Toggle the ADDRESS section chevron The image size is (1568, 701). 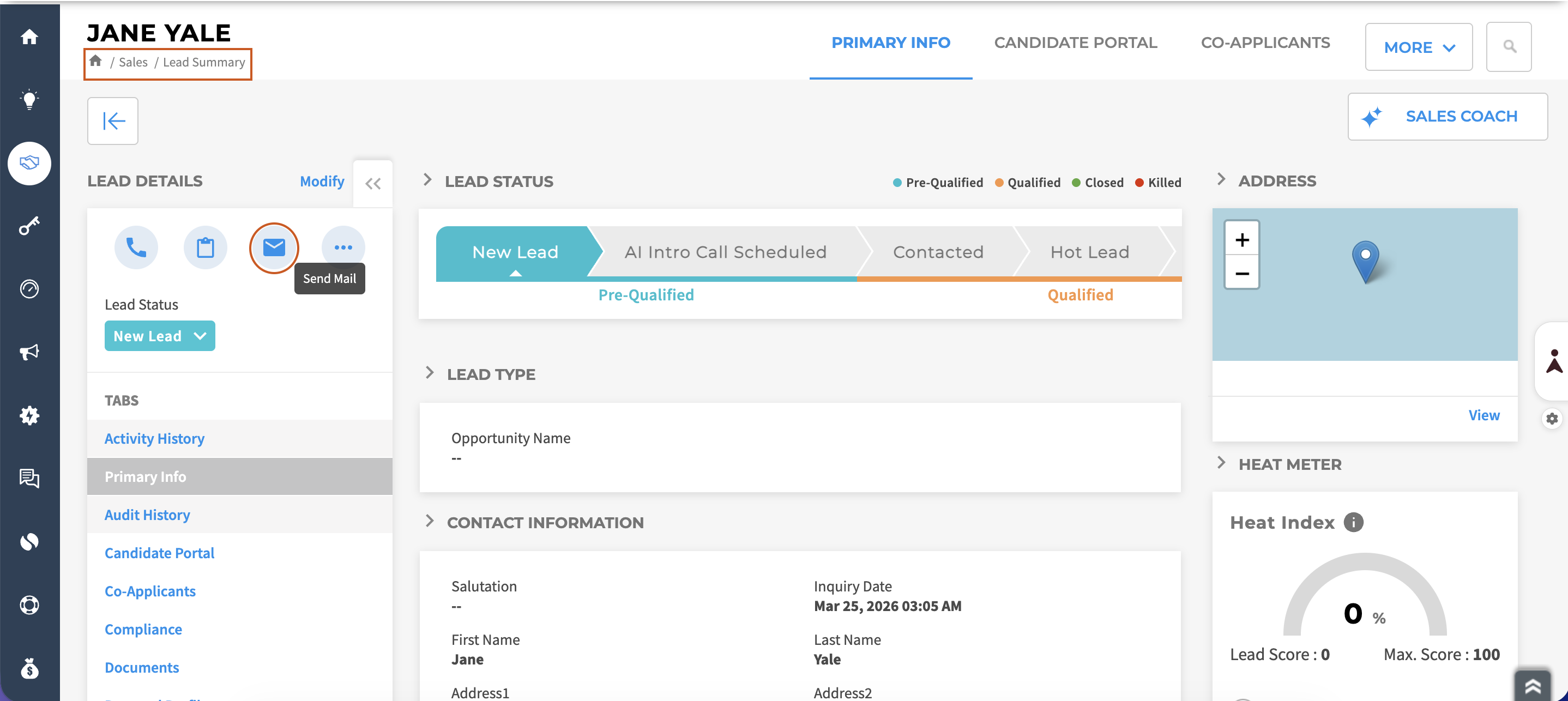(x=1221, y=179)
